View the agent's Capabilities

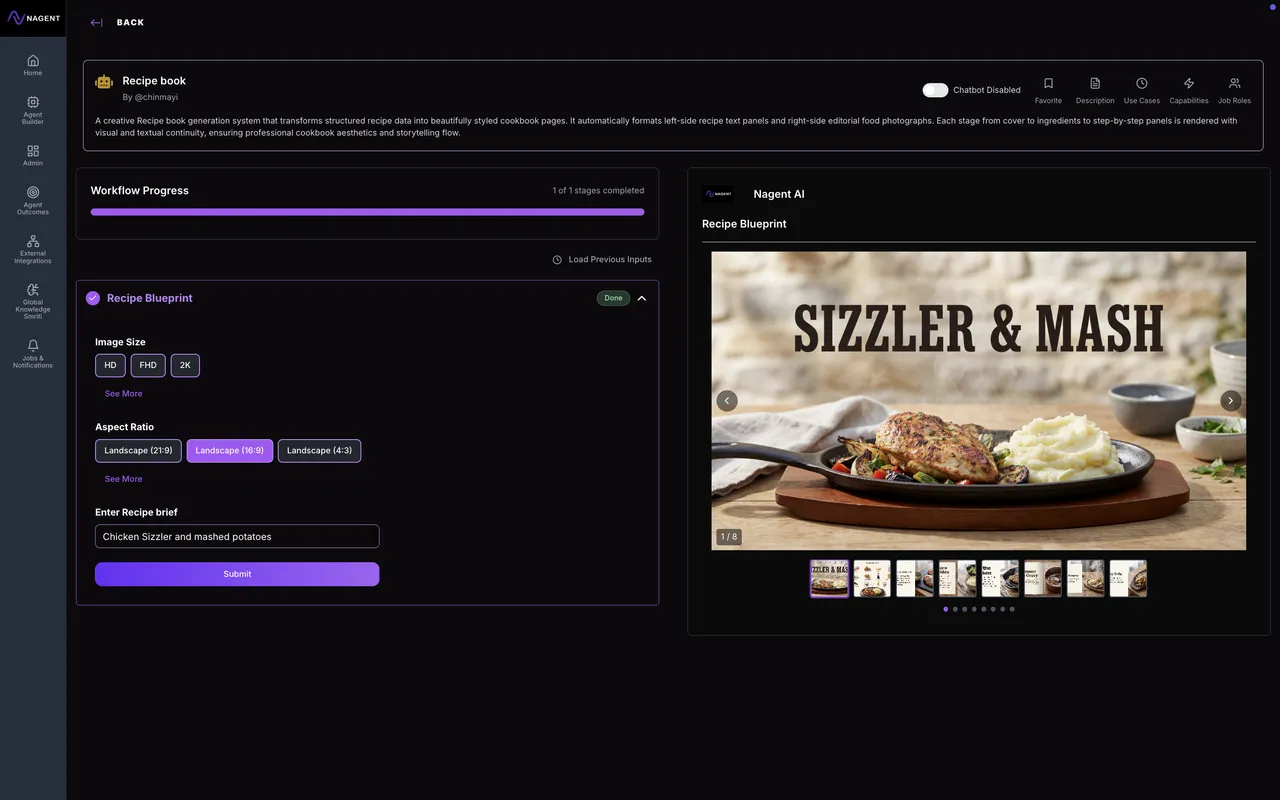click(1189, 90)
